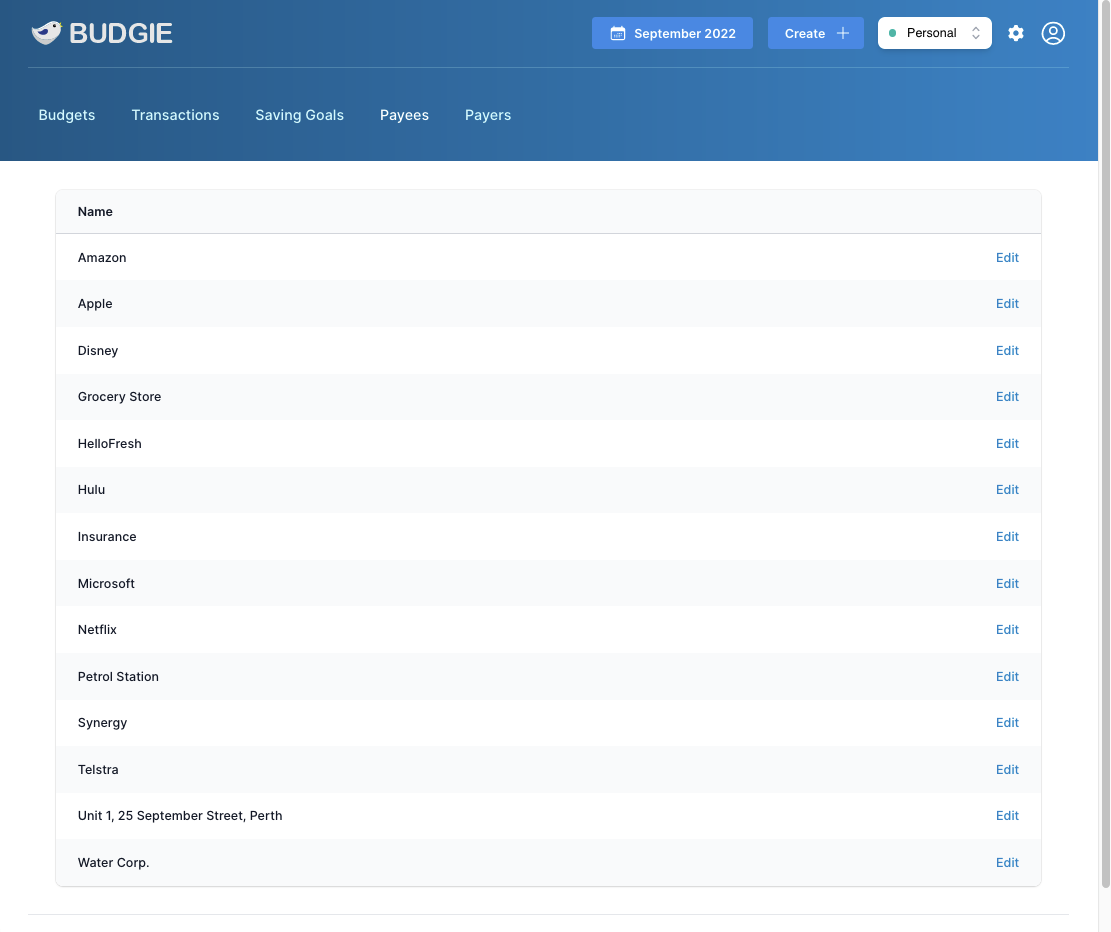Open the Saving Goals tab

299,115
